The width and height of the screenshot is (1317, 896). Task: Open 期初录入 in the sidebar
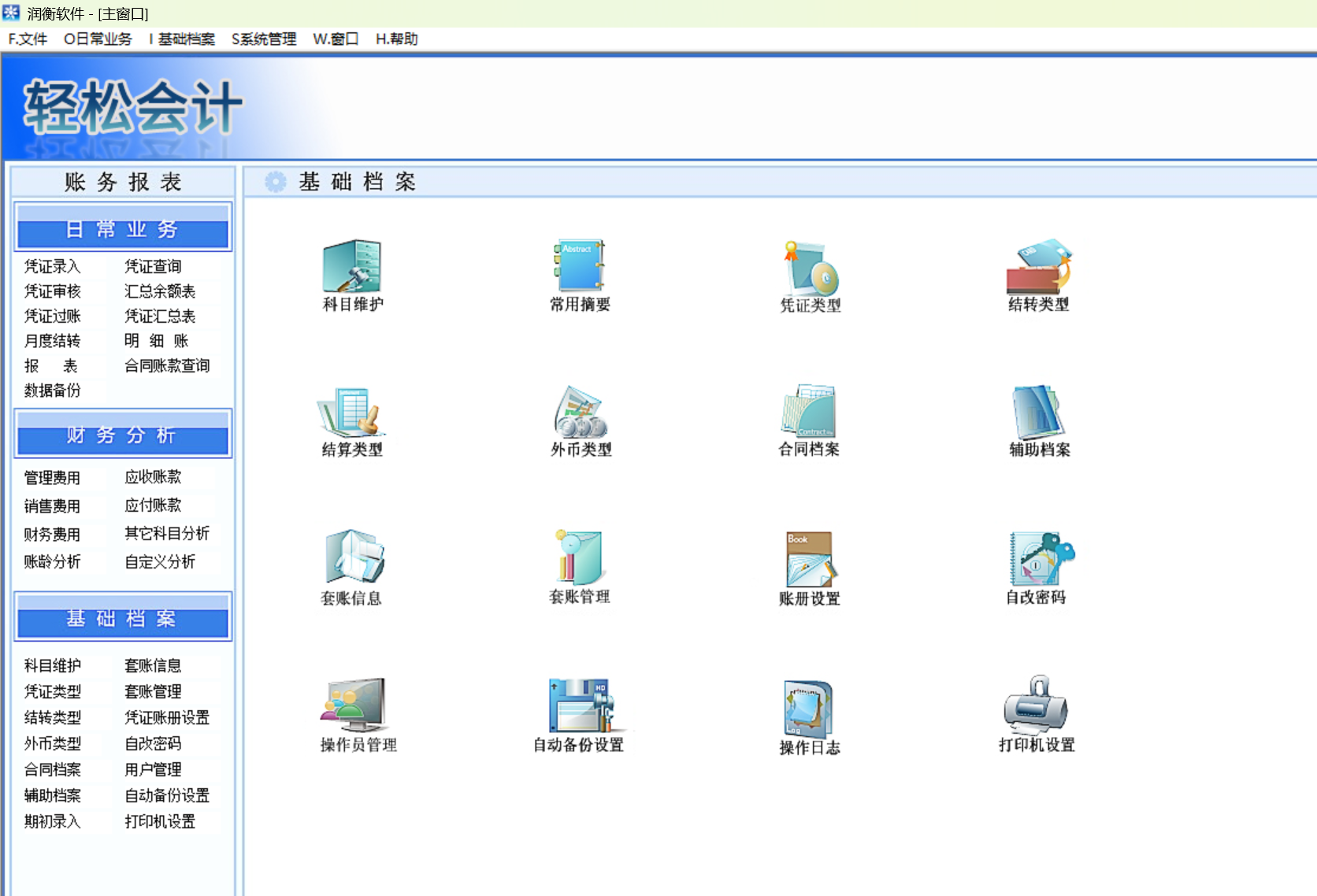[52, 821]
